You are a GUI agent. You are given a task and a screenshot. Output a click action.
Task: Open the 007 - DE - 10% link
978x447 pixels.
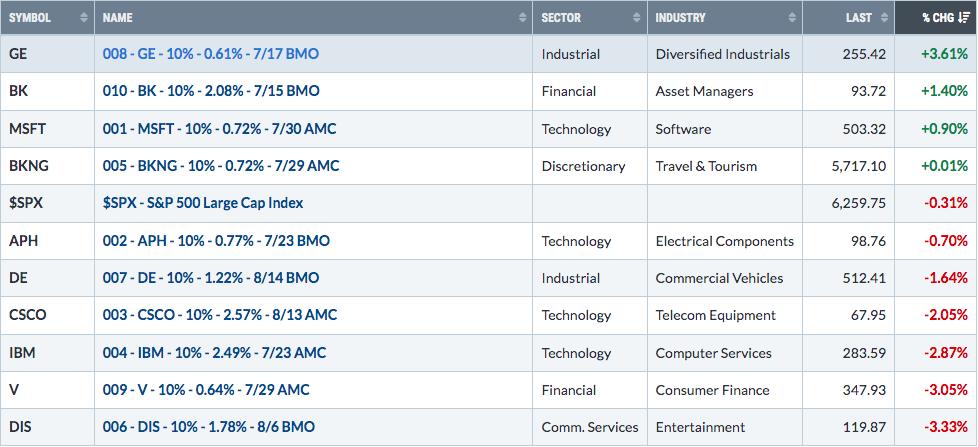click(x=211, y=278)
